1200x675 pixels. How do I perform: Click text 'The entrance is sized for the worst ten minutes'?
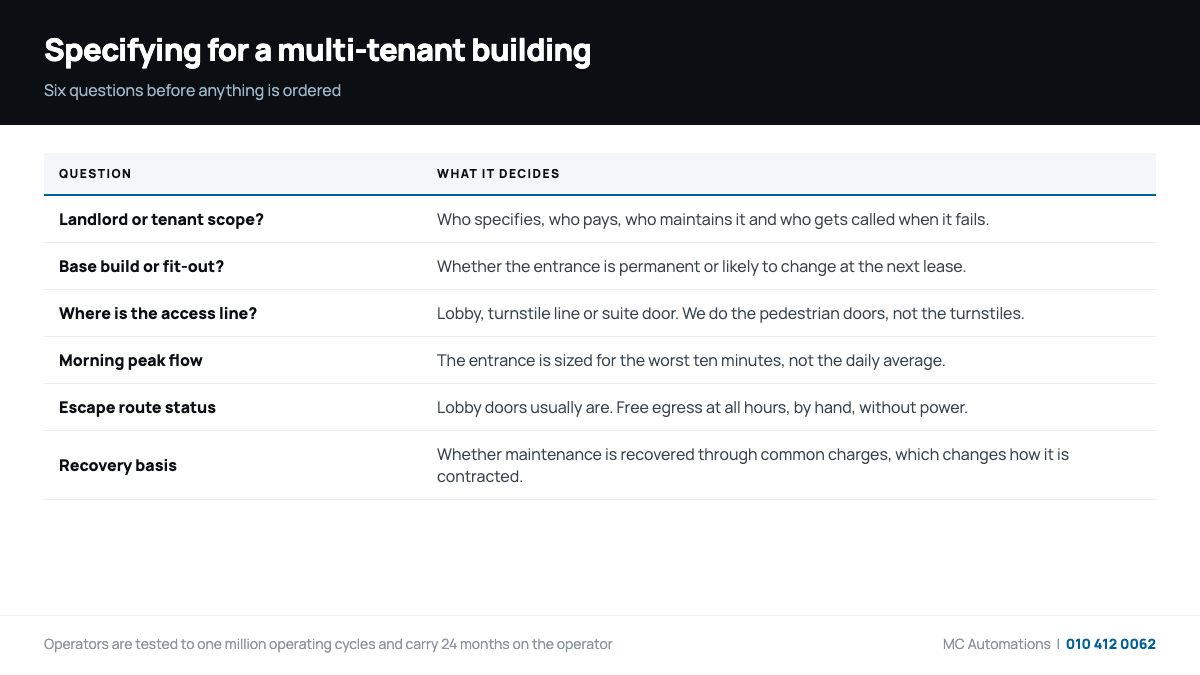[608, 360]
